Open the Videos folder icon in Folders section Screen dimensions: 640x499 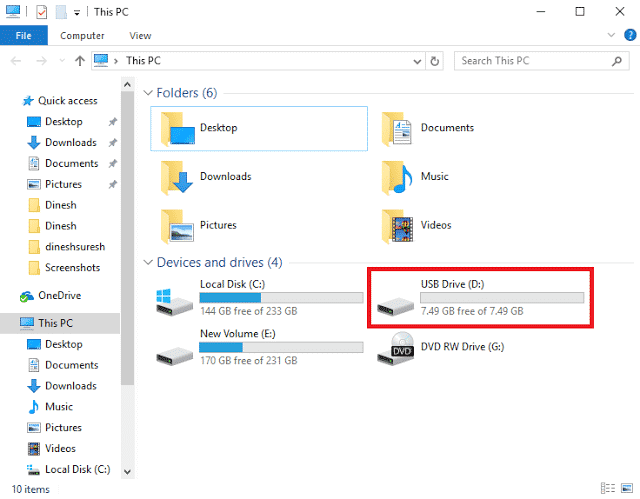point(397,226)
